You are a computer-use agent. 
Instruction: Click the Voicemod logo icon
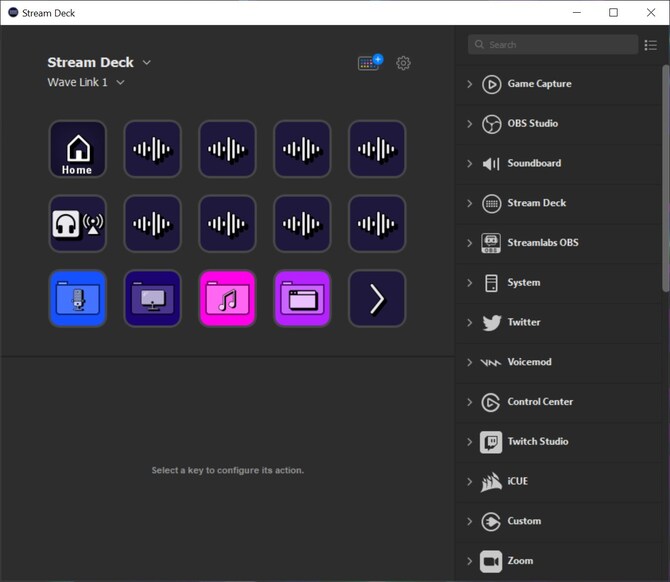coord(491,362)
